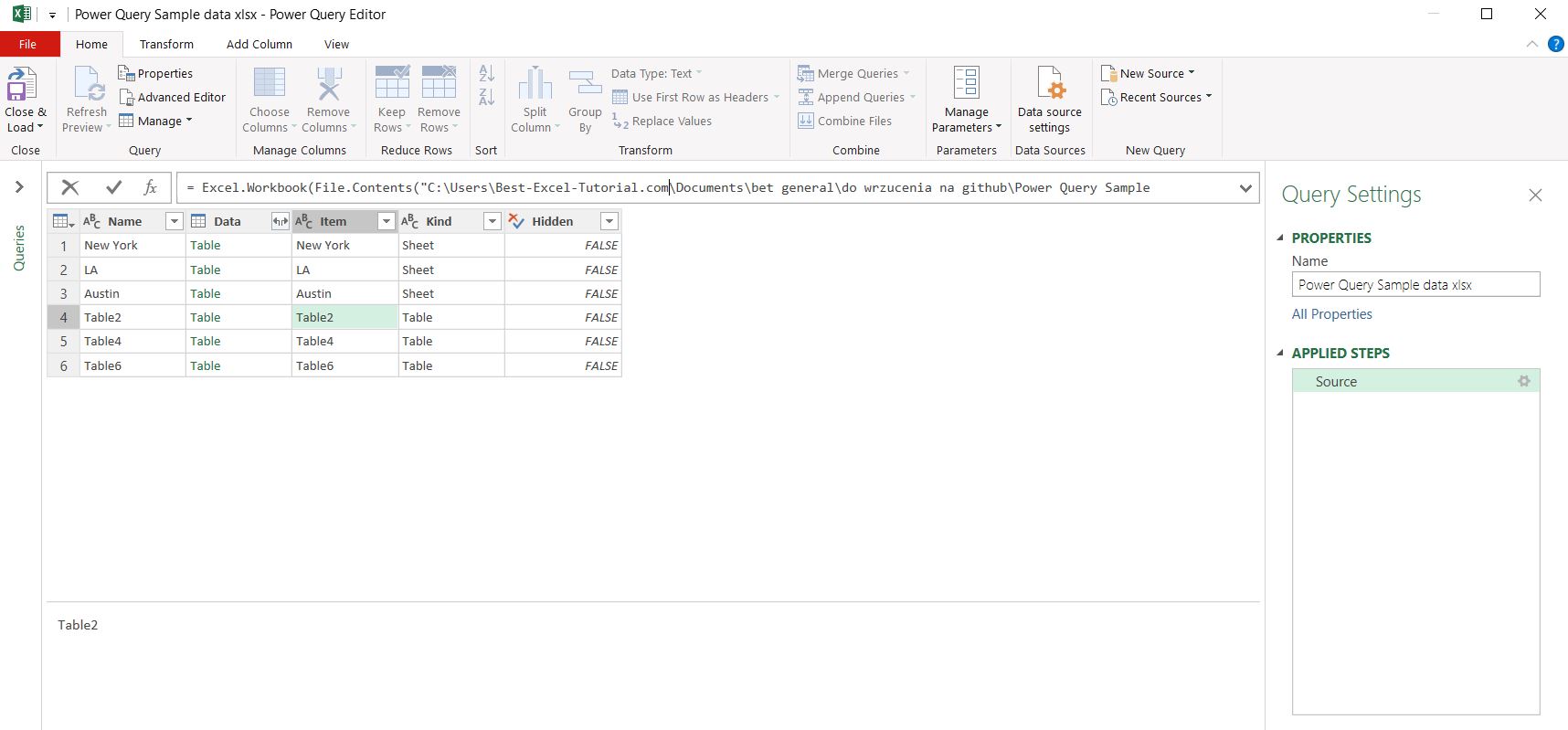Open the Help question mark icon

pyautogui.click(x=1555, y=44)
